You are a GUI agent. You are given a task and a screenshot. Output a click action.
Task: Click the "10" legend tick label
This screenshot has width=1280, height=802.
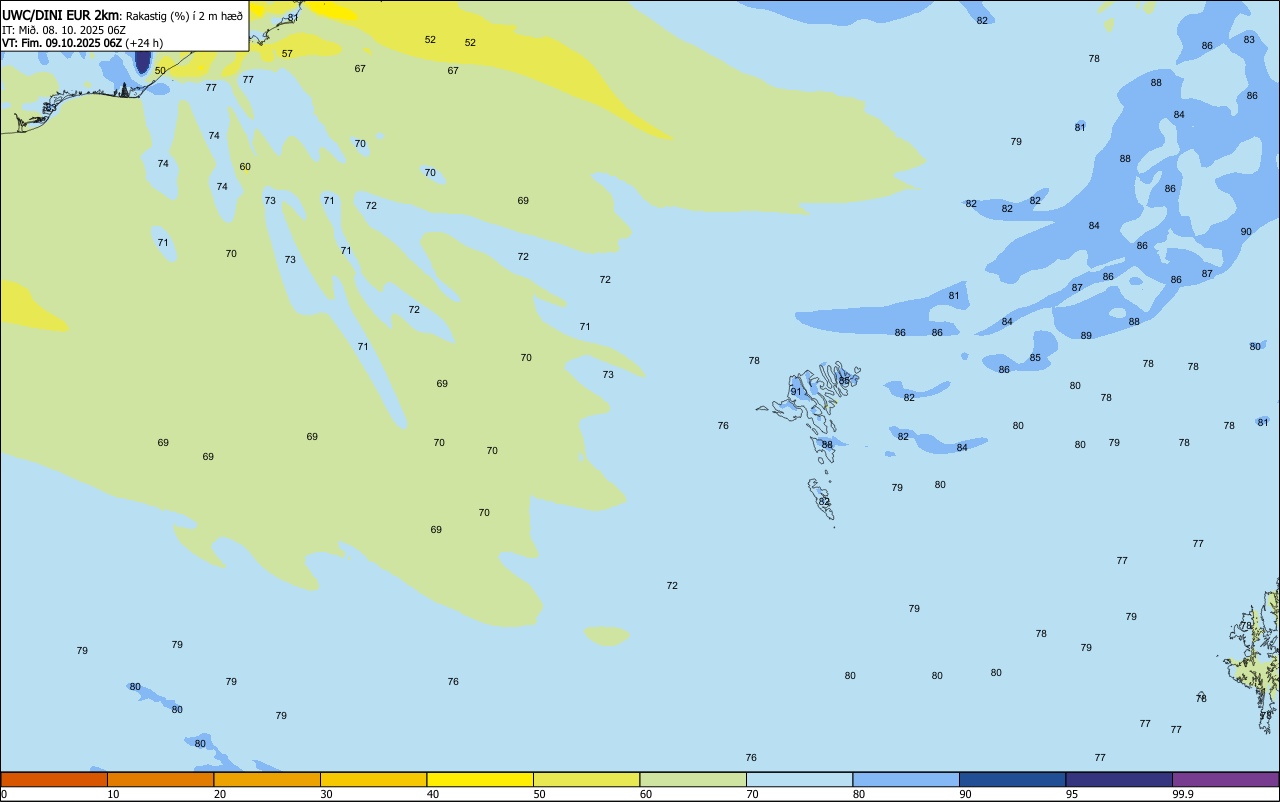tap(113, 794)
